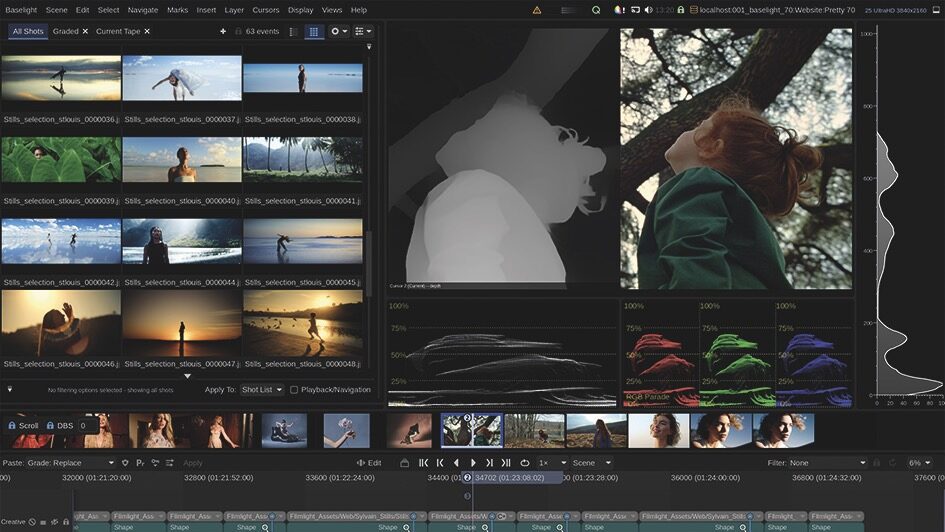Toggle the Playback/Navigation checkbox
Screen dimensions: 945x532
pyautogui.click(x=294, y=390)
